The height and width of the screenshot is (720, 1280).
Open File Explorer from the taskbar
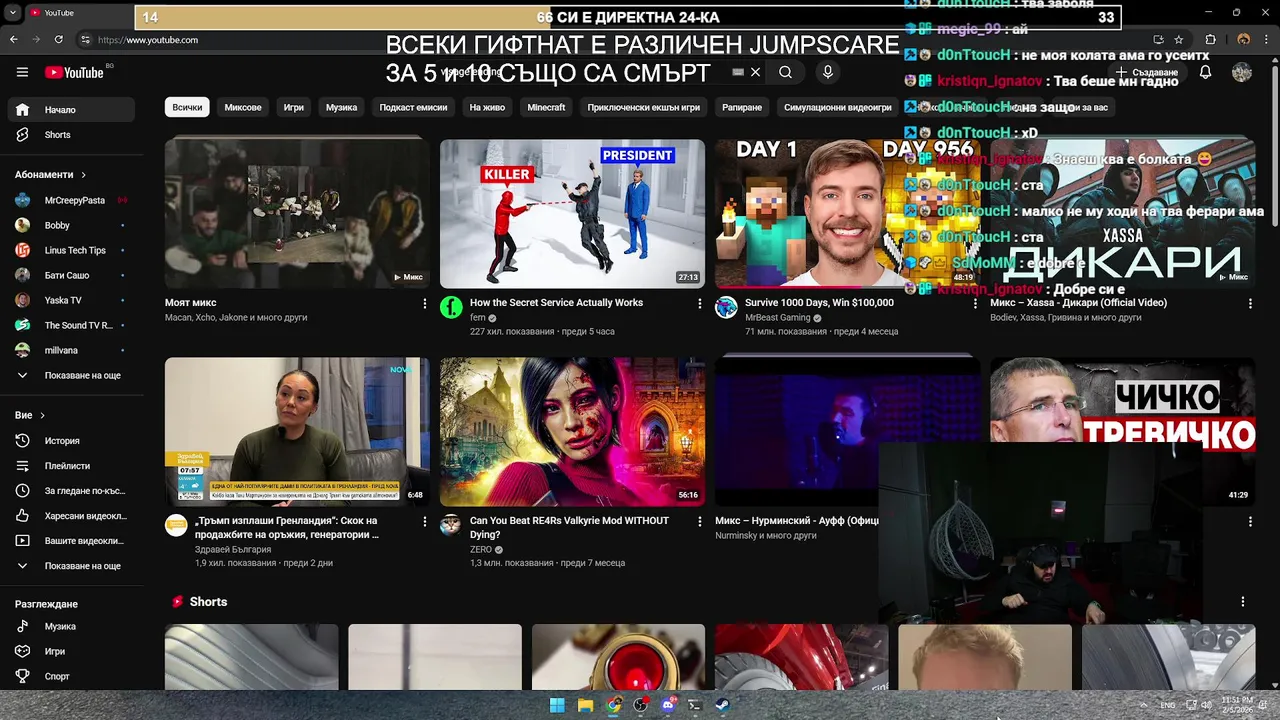[585, 705]
